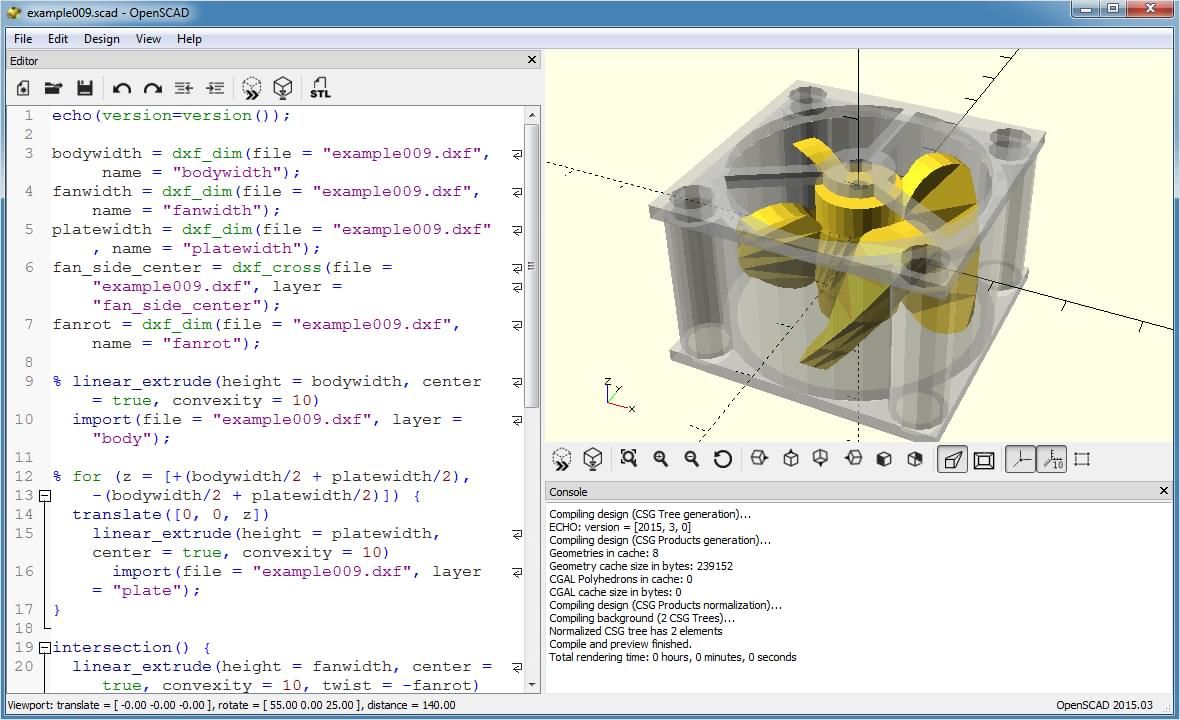1180x720 pixels.
Task: Zoom in on the 3D viewport
Action: pyautogui.click(x=660, y=459)
